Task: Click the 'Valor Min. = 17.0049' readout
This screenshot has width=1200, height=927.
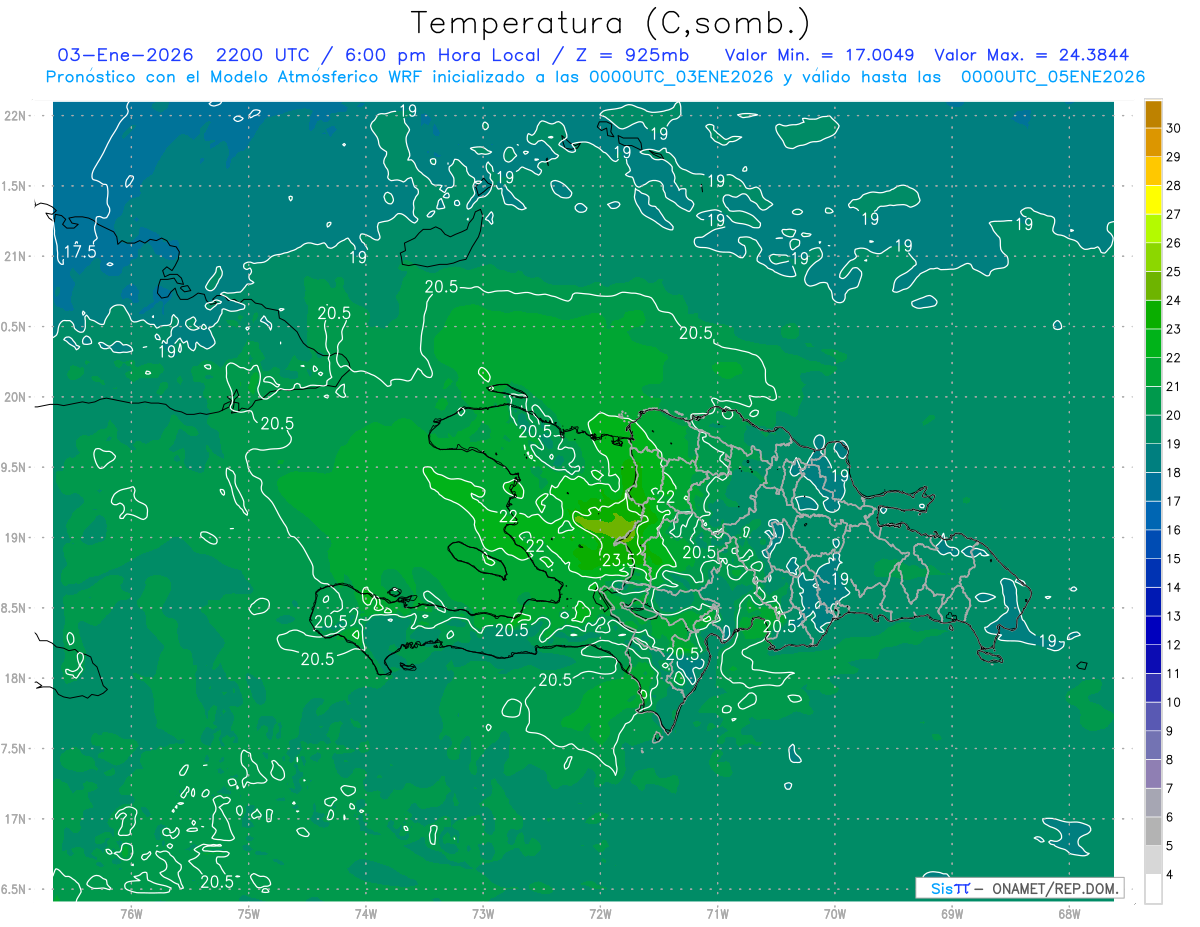Action: (x=819, y=55)
